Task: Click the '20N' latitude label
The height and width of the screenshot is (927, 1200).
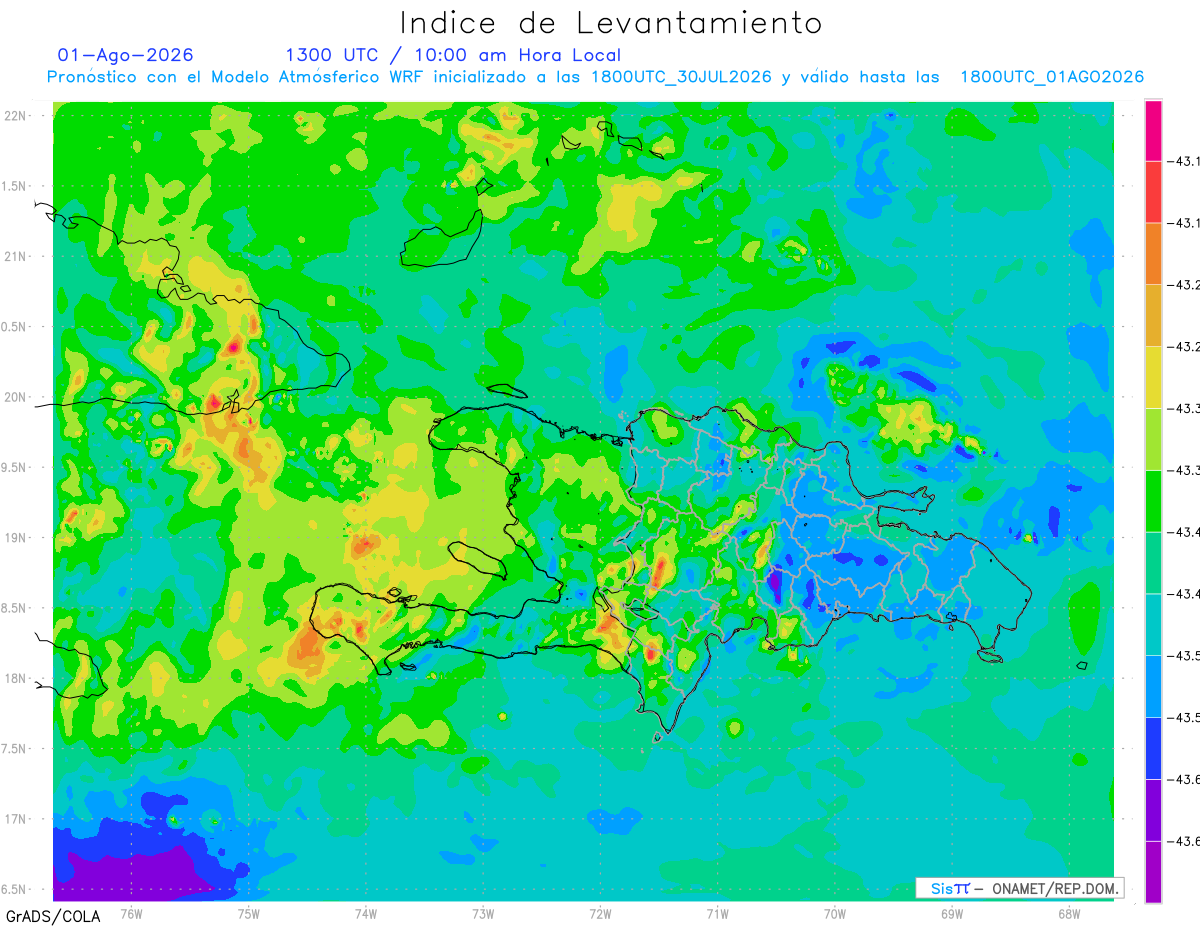Action: (x=17, y=397)
